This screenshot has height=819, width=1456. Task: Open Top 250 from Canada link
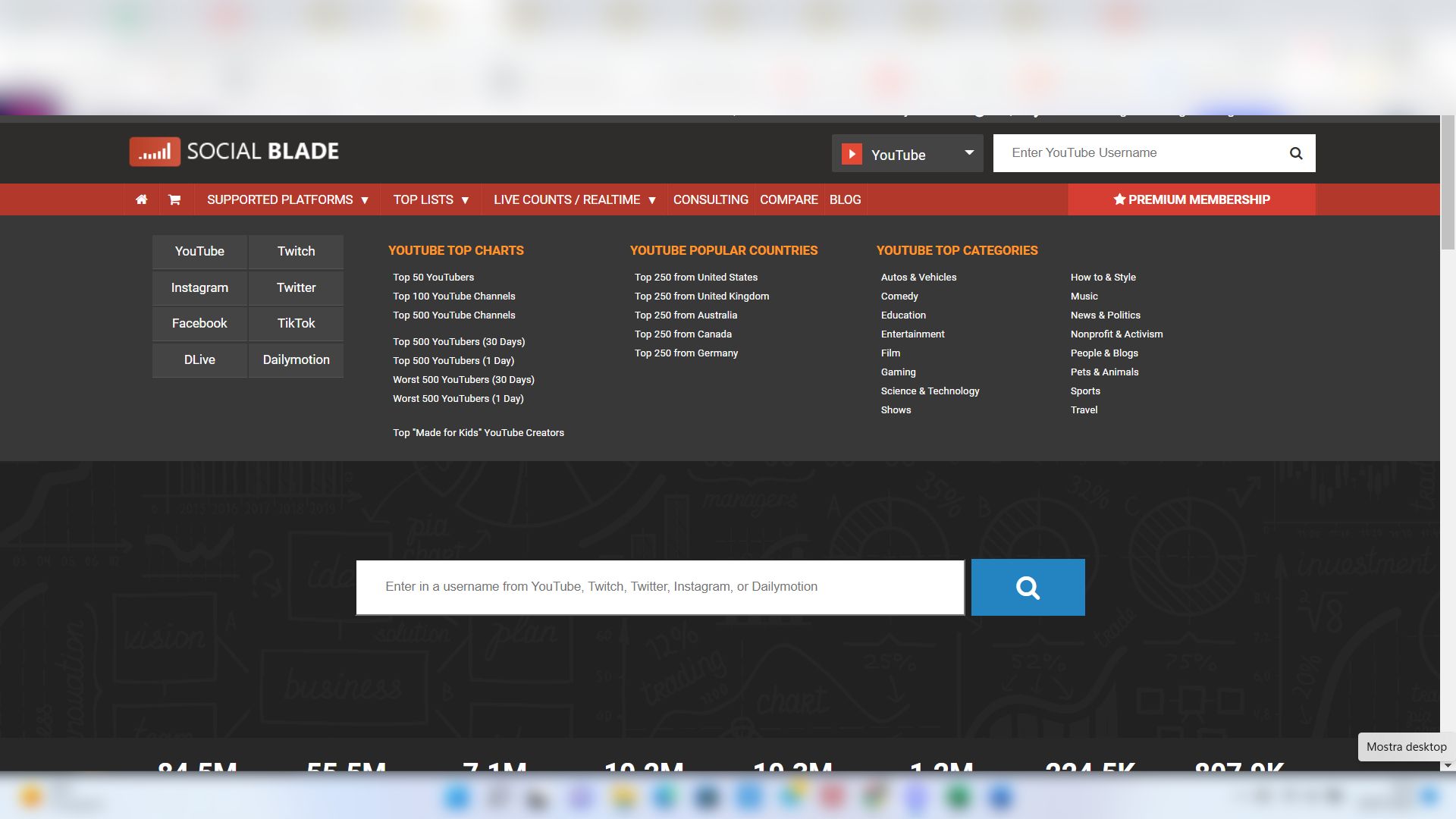pyautogui.click(x=682, y=334)
